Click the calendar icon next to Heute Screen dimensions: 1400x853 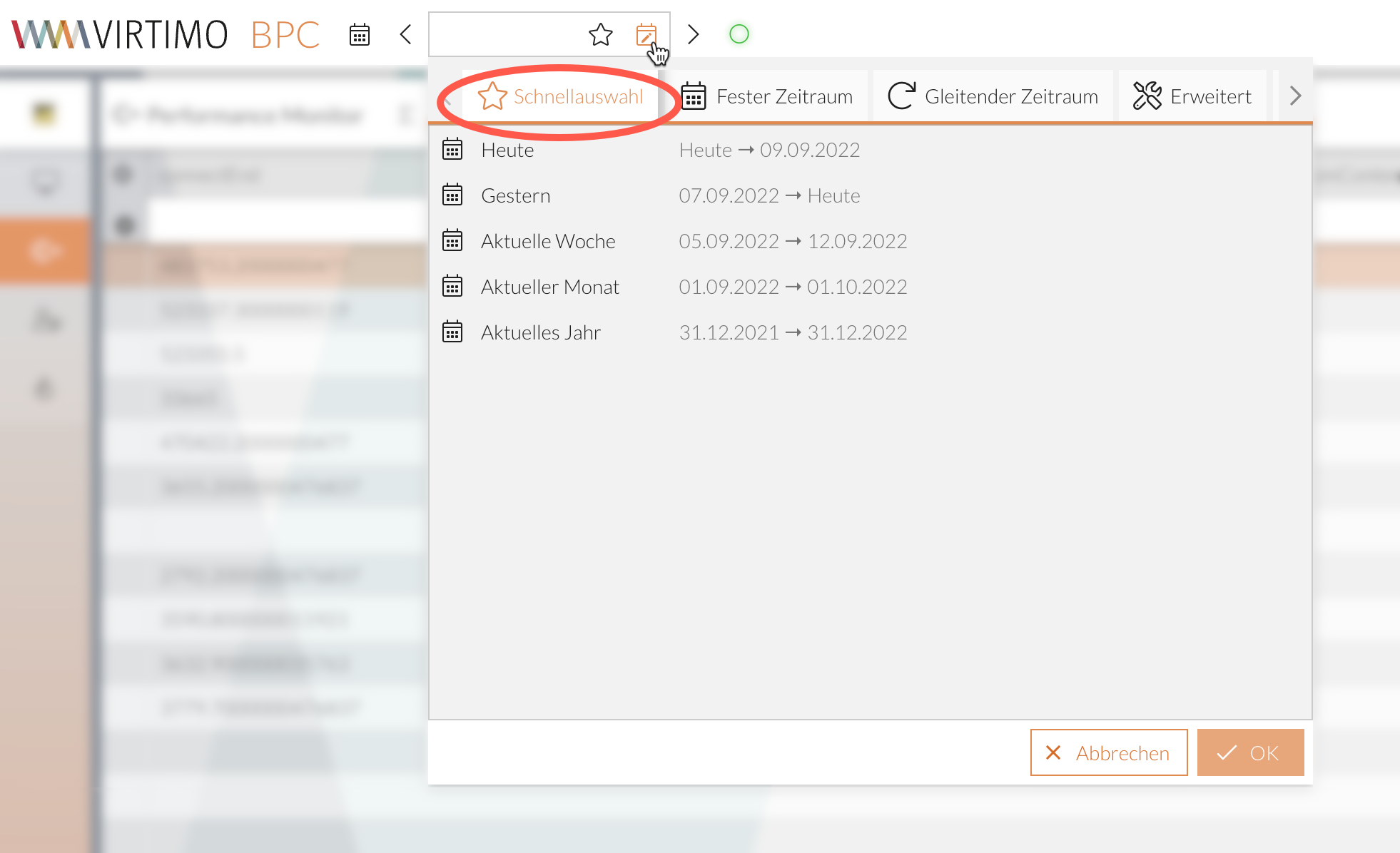(452, 150)
